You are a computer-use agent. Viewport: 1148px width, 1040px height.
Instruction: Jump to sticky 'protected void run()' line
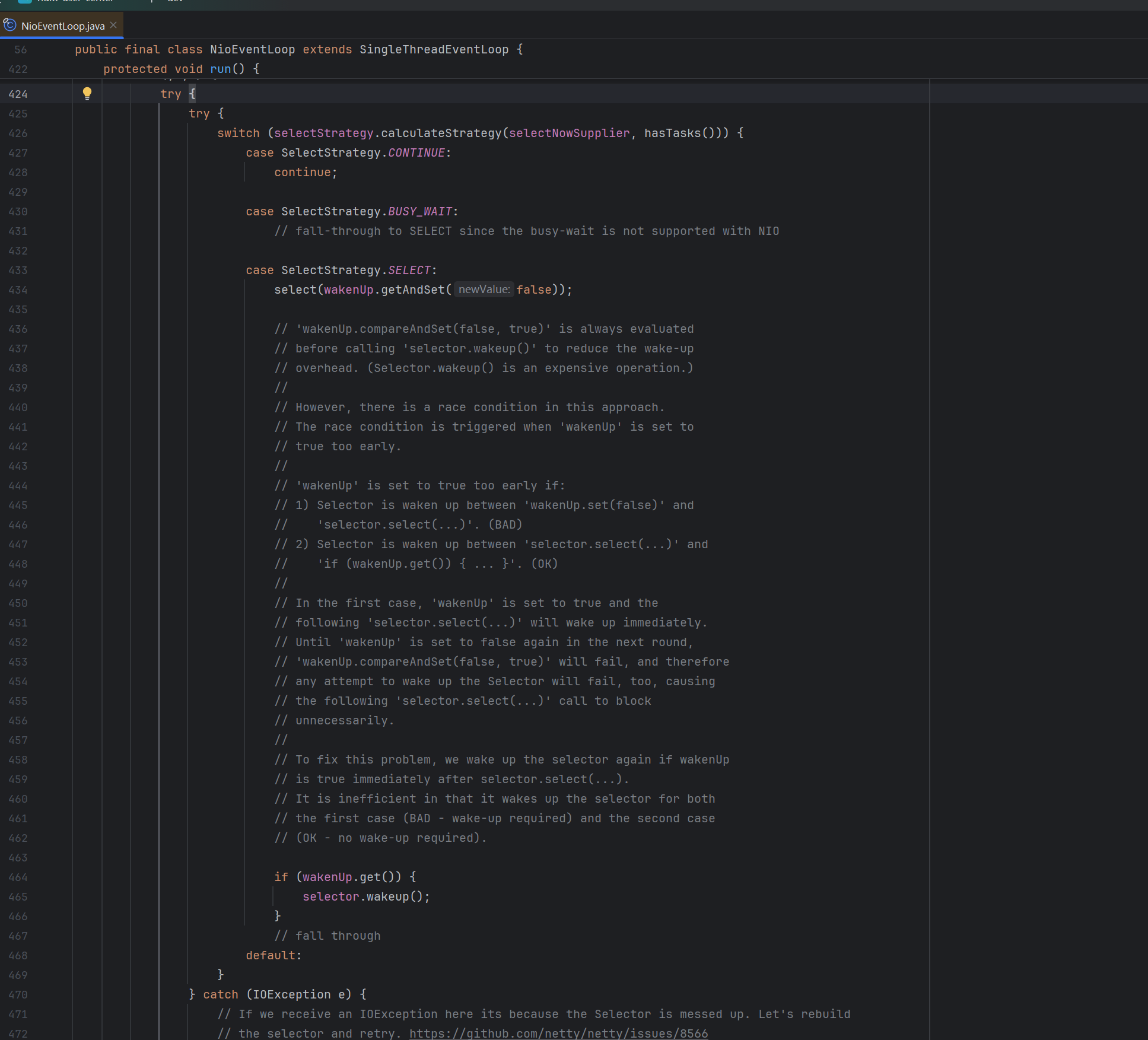[182, 69]
